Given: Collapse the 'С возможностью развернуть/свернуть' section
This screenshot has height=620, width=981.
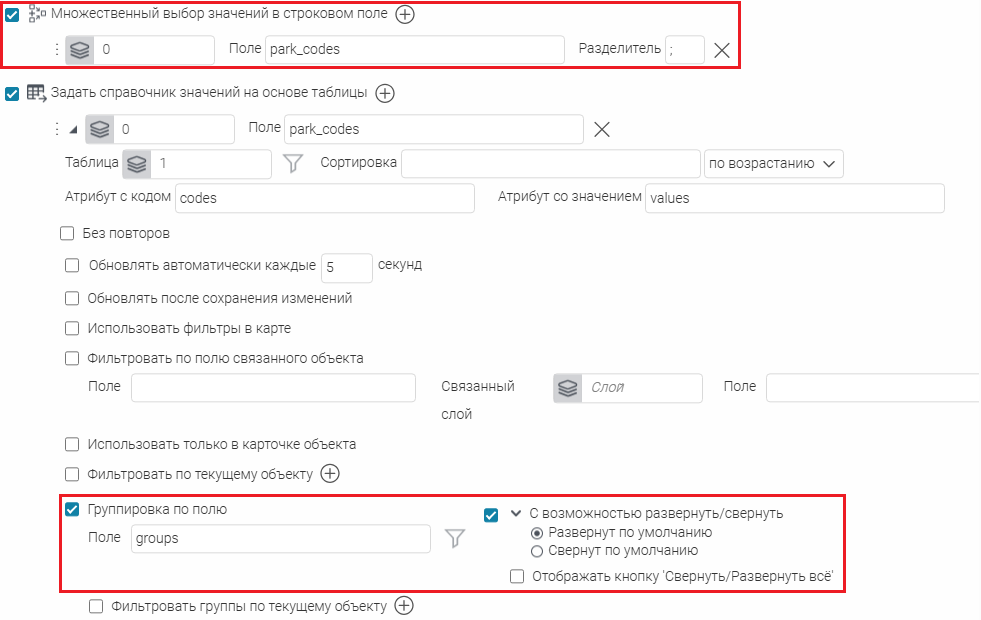Looking at the screenshot, I should [516, 513].
